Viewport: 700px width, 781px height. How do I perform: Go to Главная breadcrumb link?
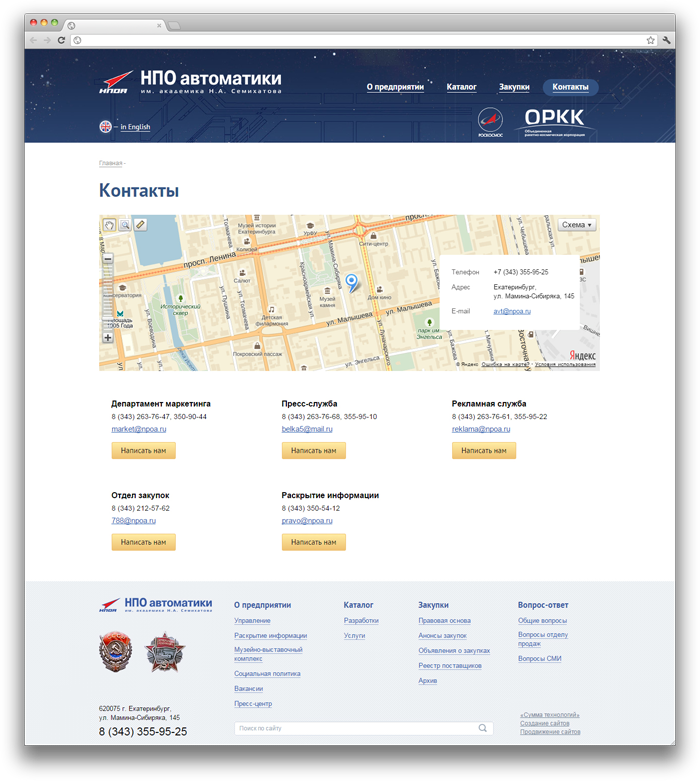coord(111,163)
